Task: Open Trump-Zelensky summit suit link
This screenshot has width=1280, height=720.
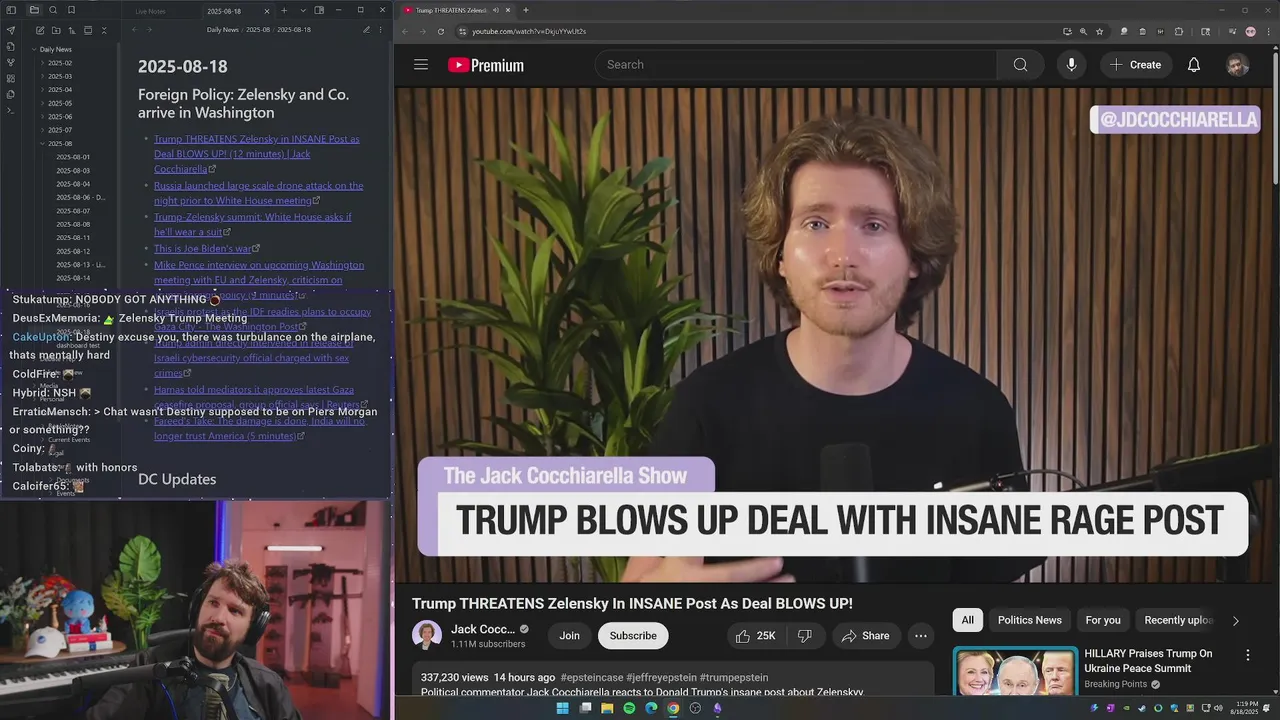Action: [252, 224]
